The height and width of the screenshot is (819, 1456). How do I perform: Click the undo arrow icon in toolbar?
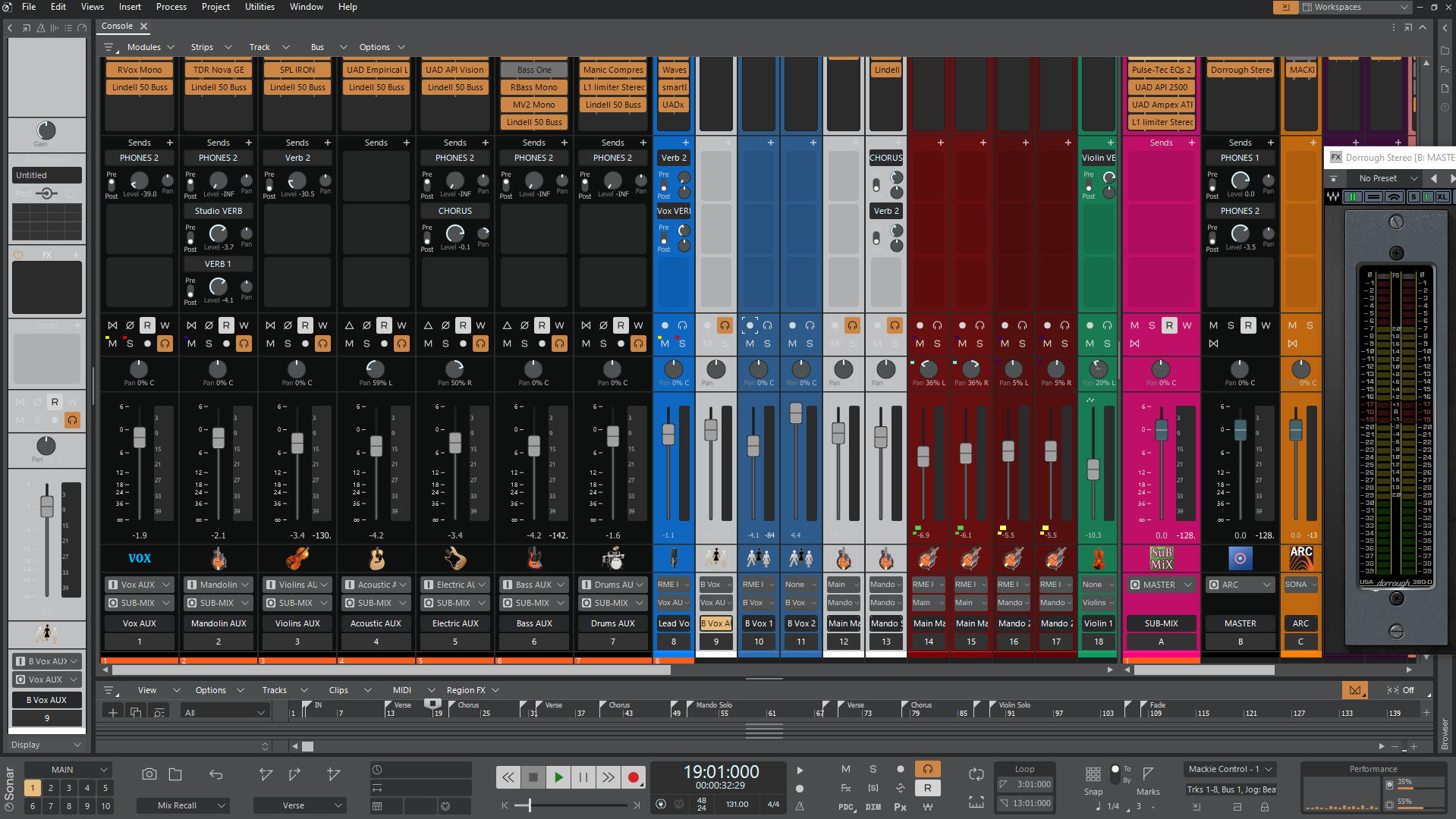tap(216, 774)
